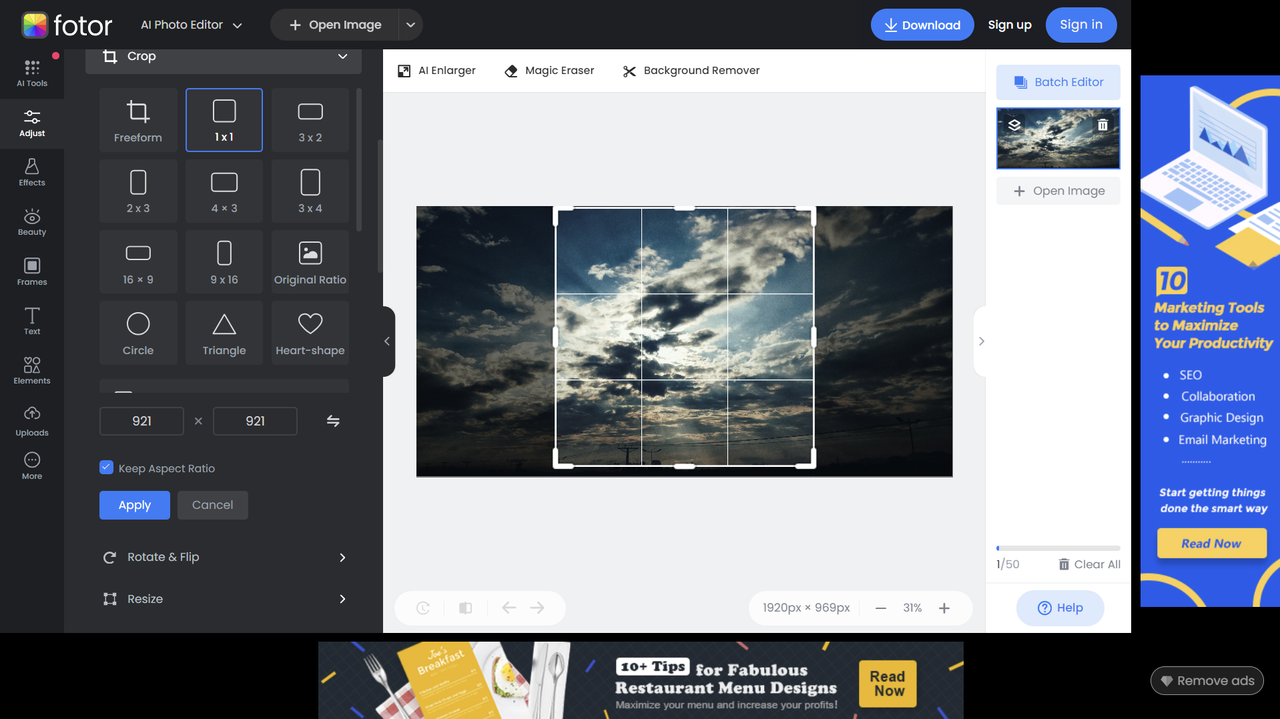Image resolution: width=1280 pixels, height=719 pixels.
Task: Collapse the right side panel
Action: [x=981, y=341]
